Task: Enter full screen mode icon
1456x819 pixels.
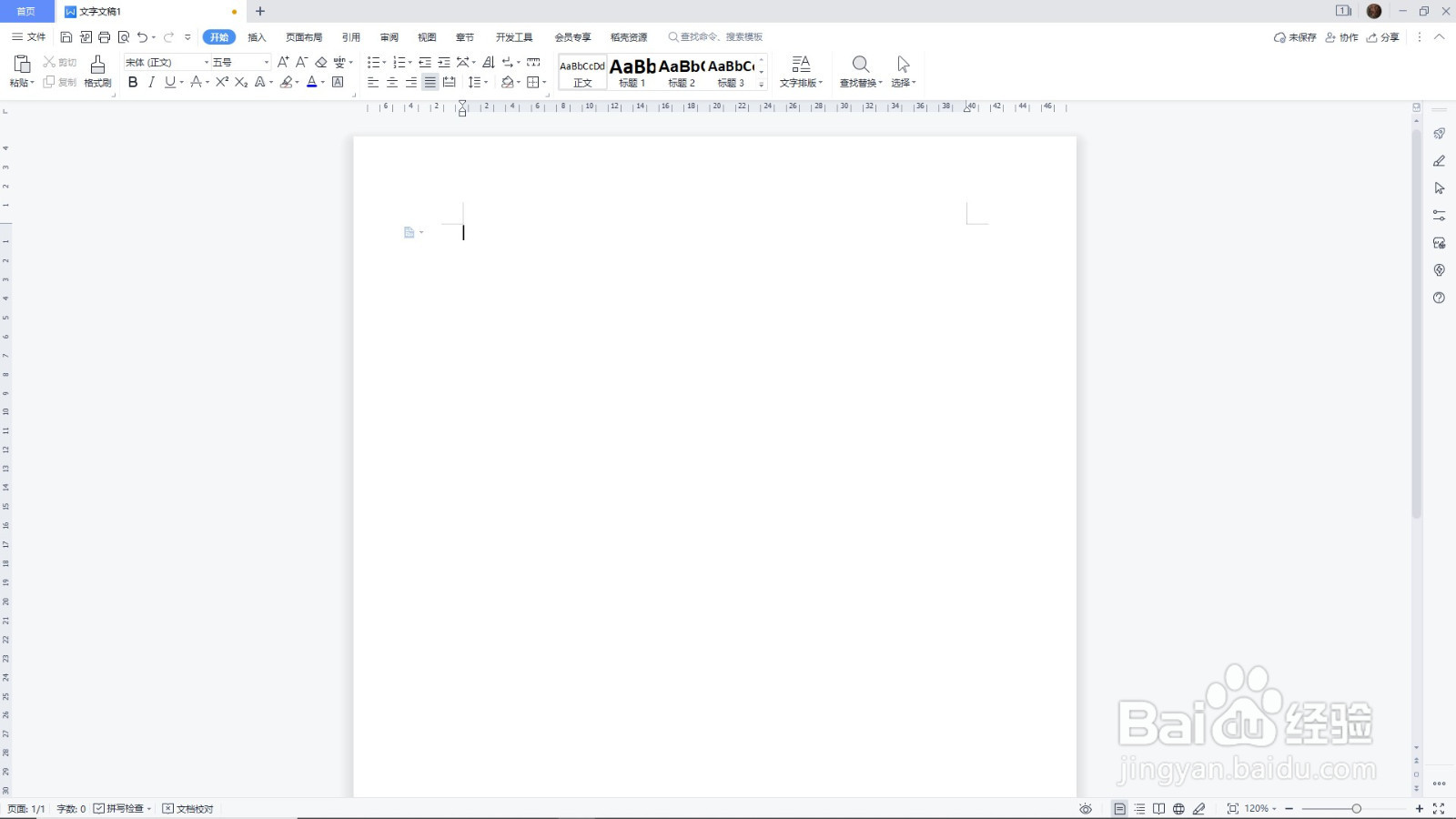Action: 1439,808
